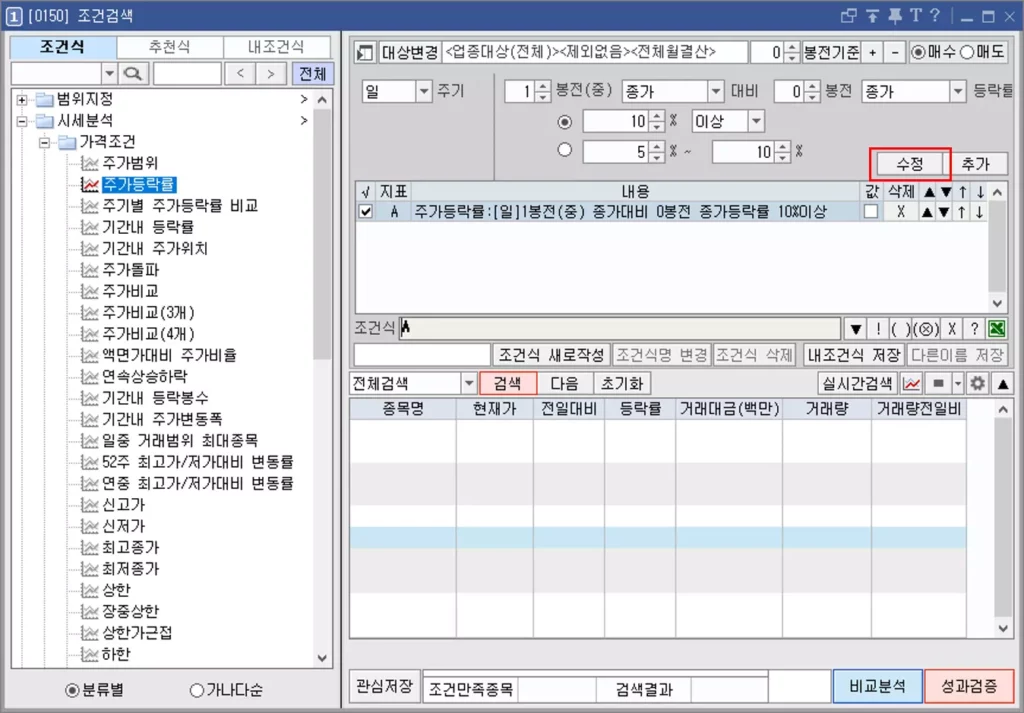
Task: Collapse results with the ▲ icon beside gear
Action: pyautogui.click(x=1002, y=384)
